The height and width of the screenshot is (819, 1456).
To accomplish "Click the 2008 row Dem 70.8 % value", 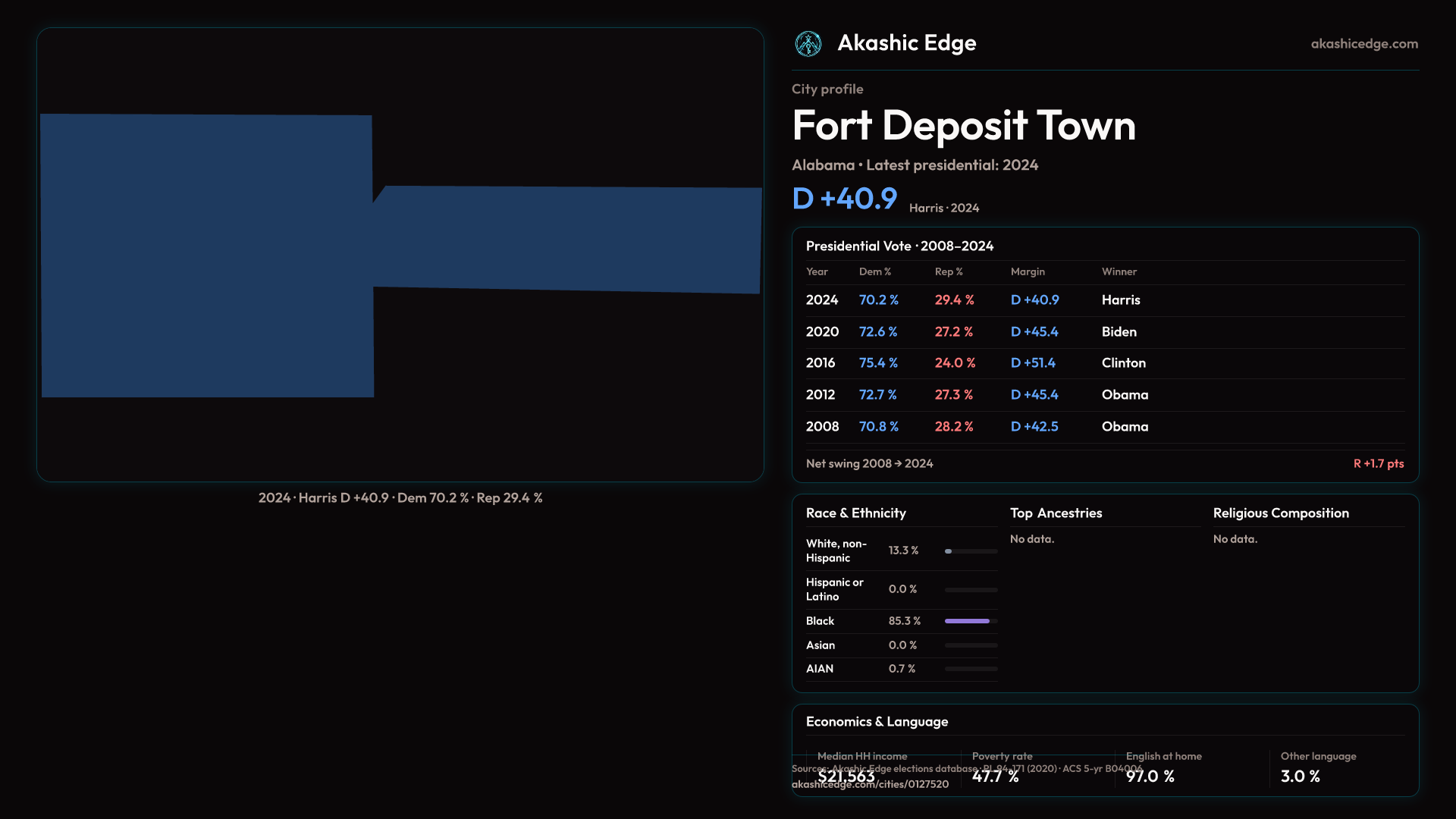I will point(878,427).
